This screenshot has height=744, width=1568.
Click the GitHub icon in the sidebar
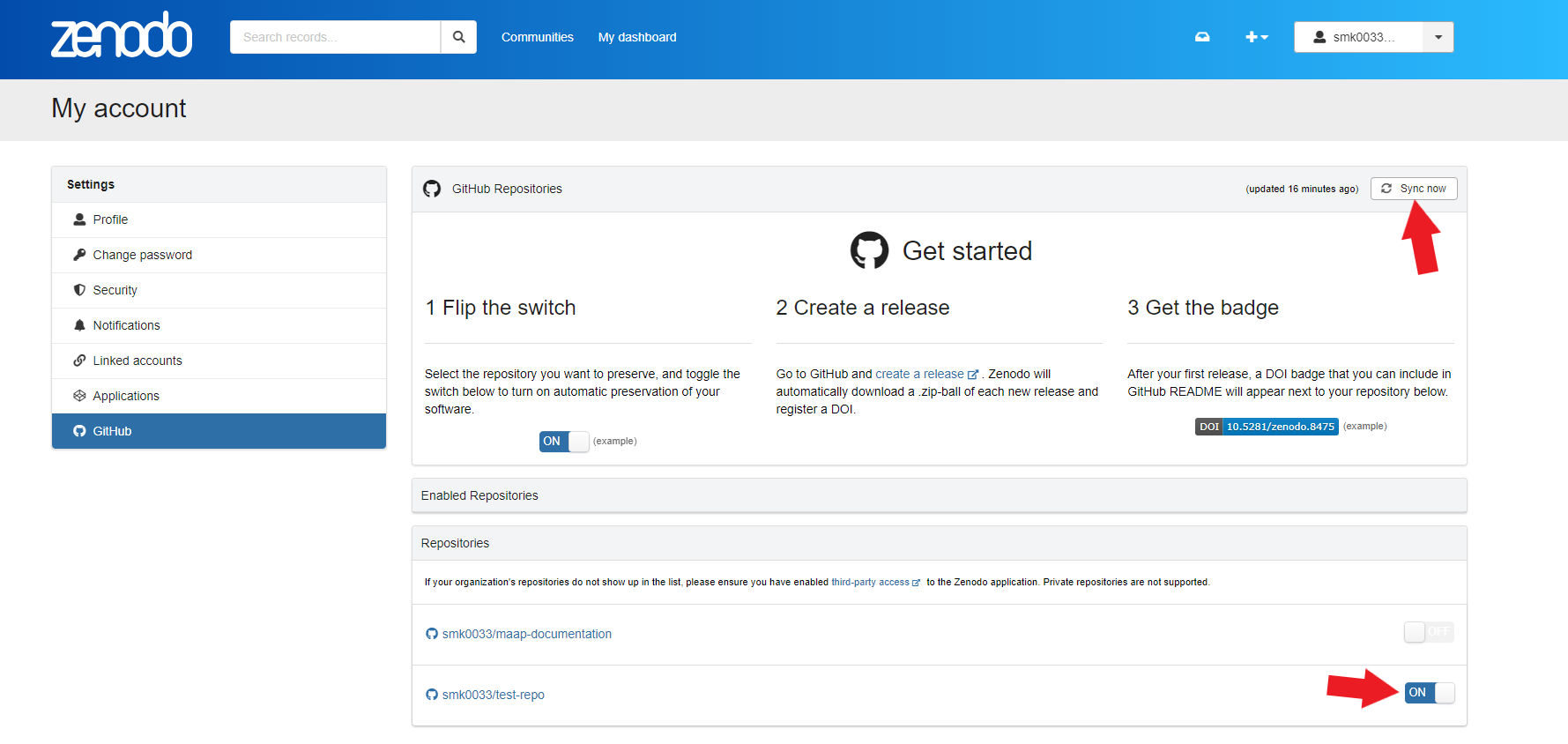pos(79,431)
